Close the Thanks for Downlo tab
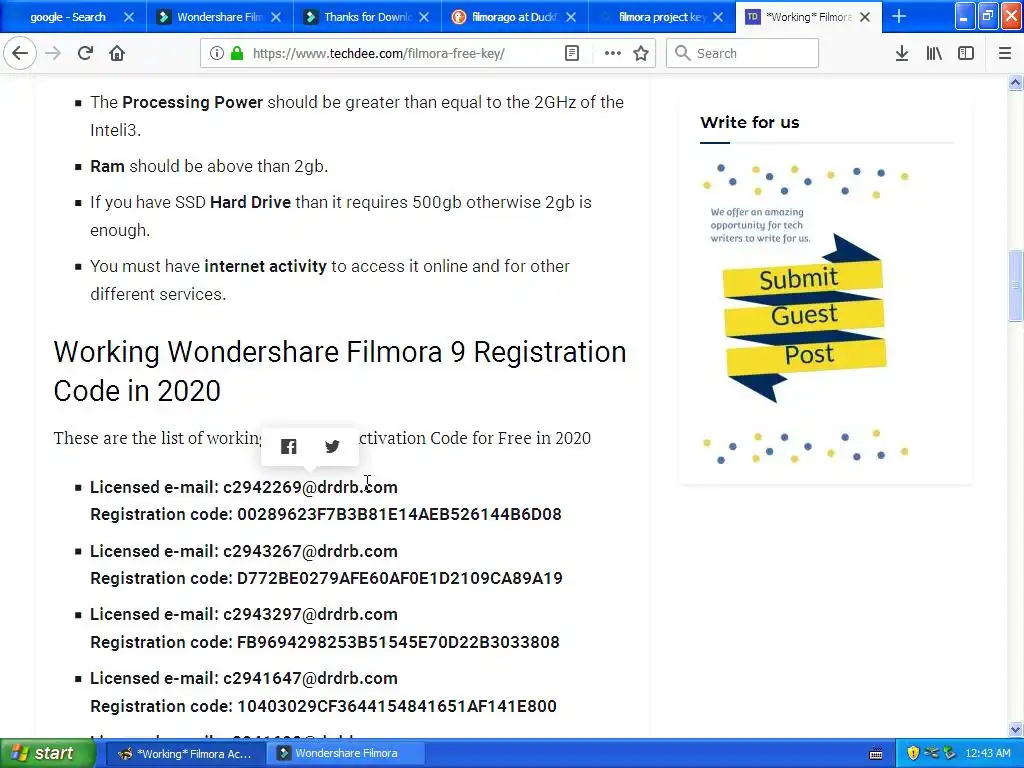This screenshot has height=768, width=1024. click(424, 17)
